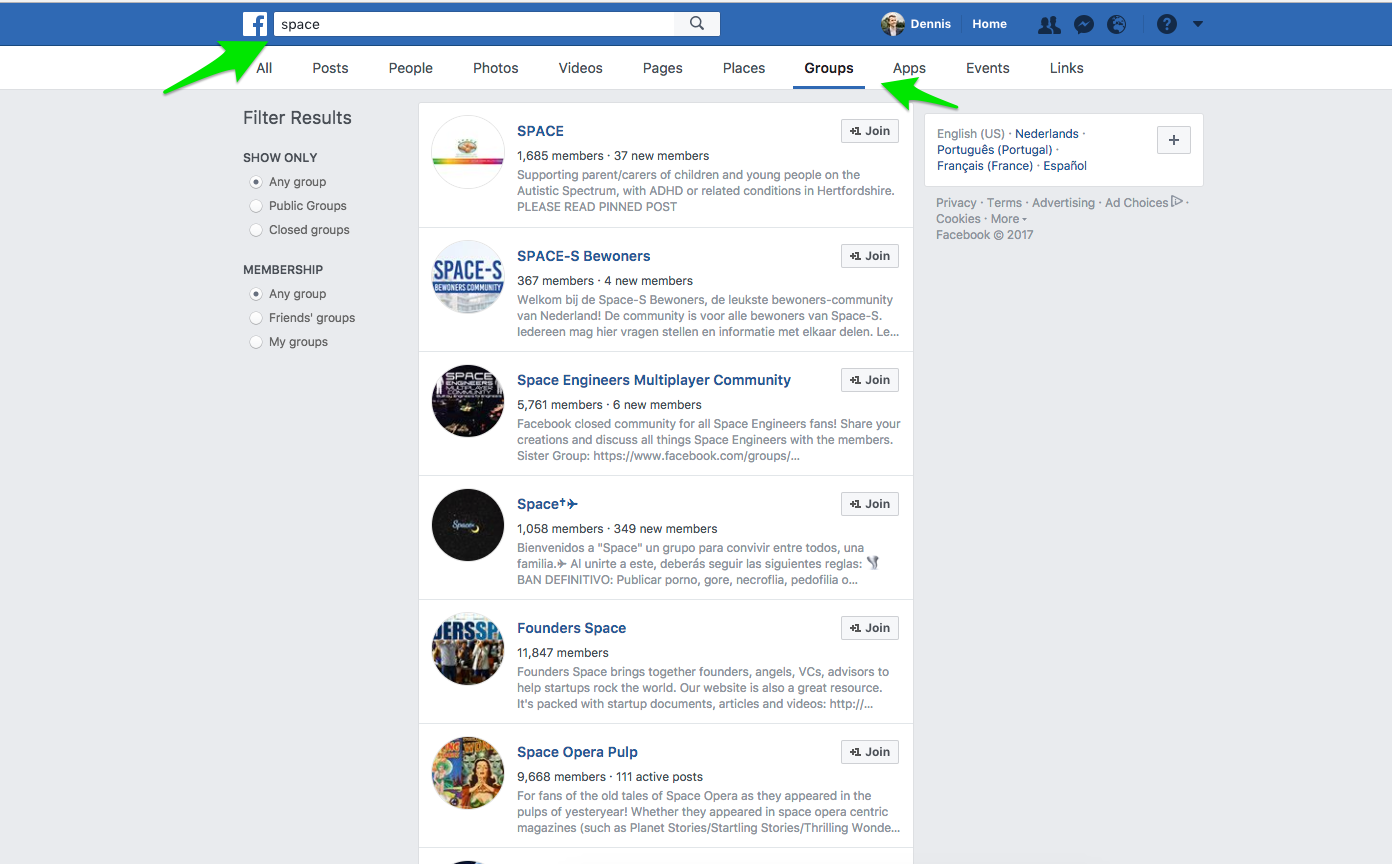Open the Terms footer link

point(1004,203)
